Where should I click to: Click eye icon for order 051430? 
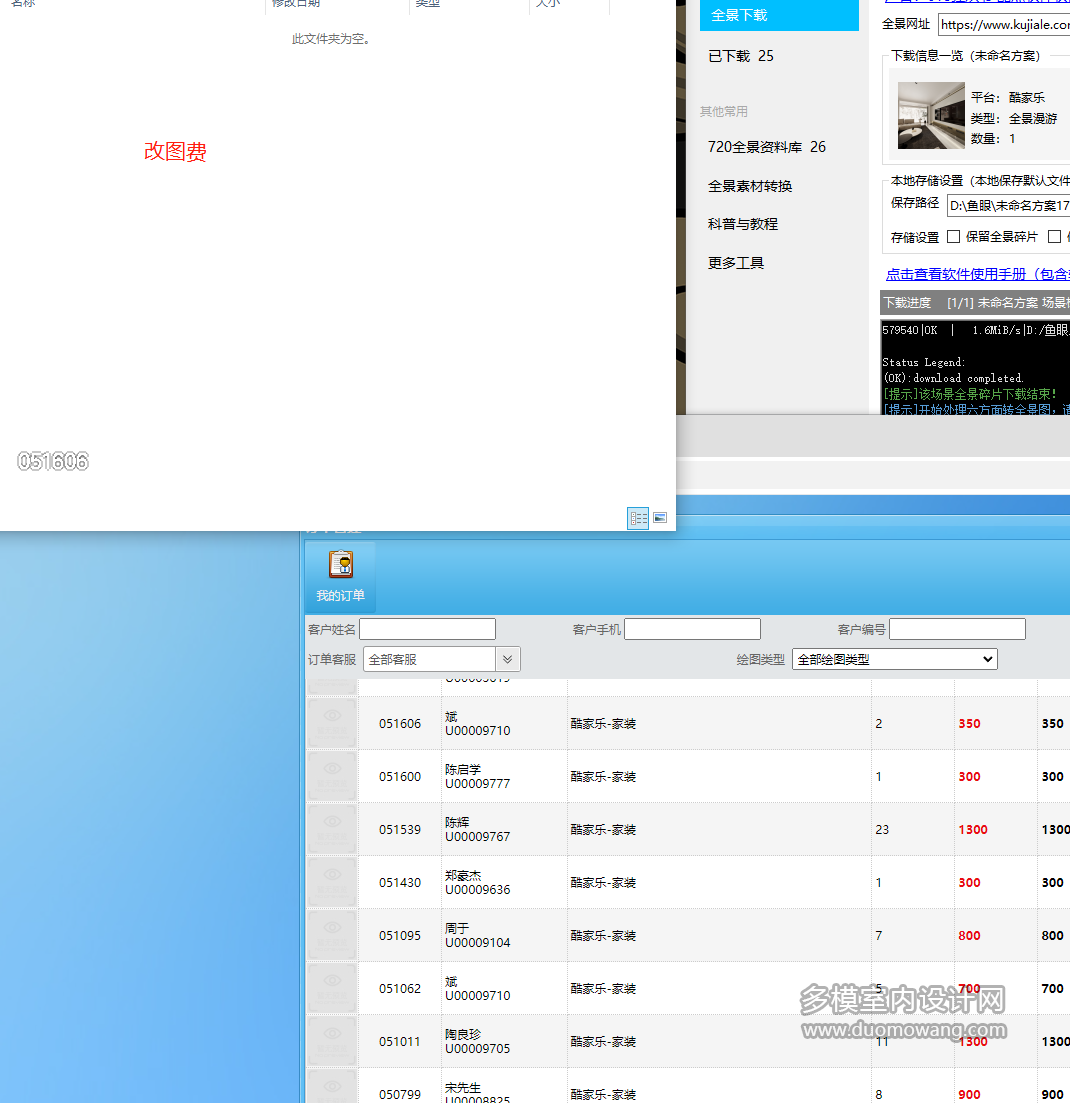point(332,882)
